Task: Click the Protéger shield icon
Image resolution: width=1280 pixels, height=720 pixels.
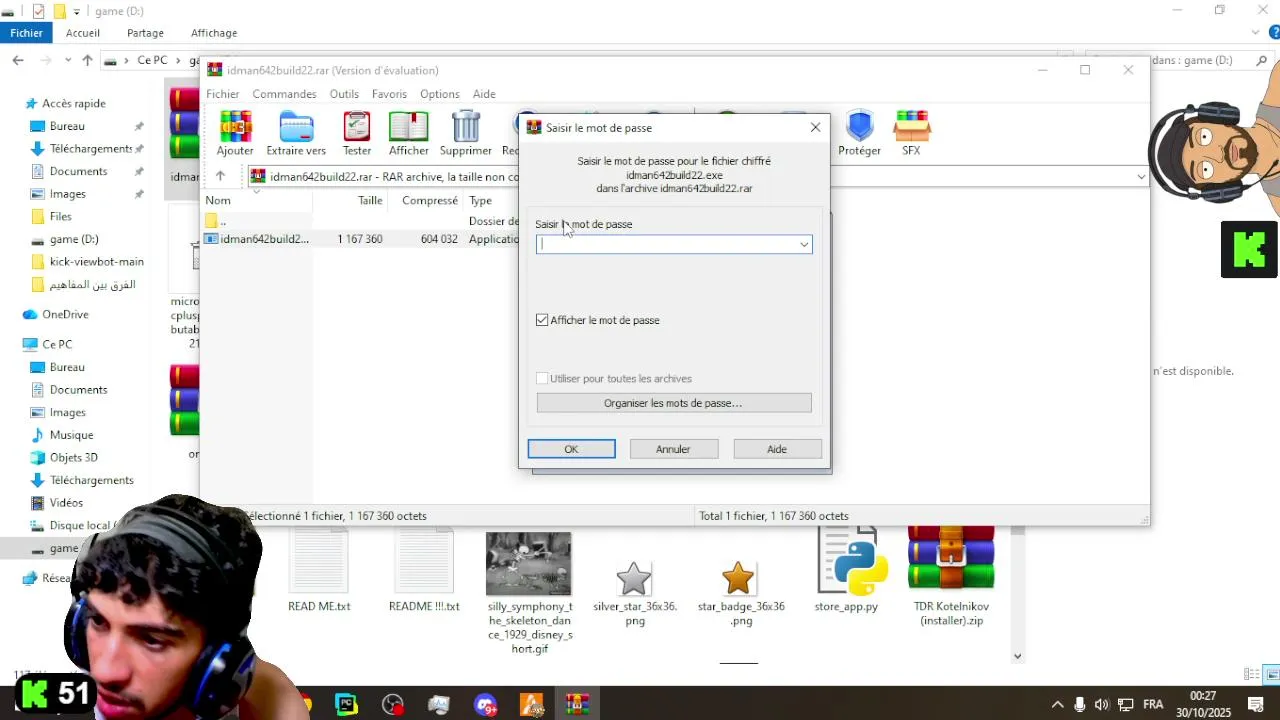Action: [x=860, y=133]
